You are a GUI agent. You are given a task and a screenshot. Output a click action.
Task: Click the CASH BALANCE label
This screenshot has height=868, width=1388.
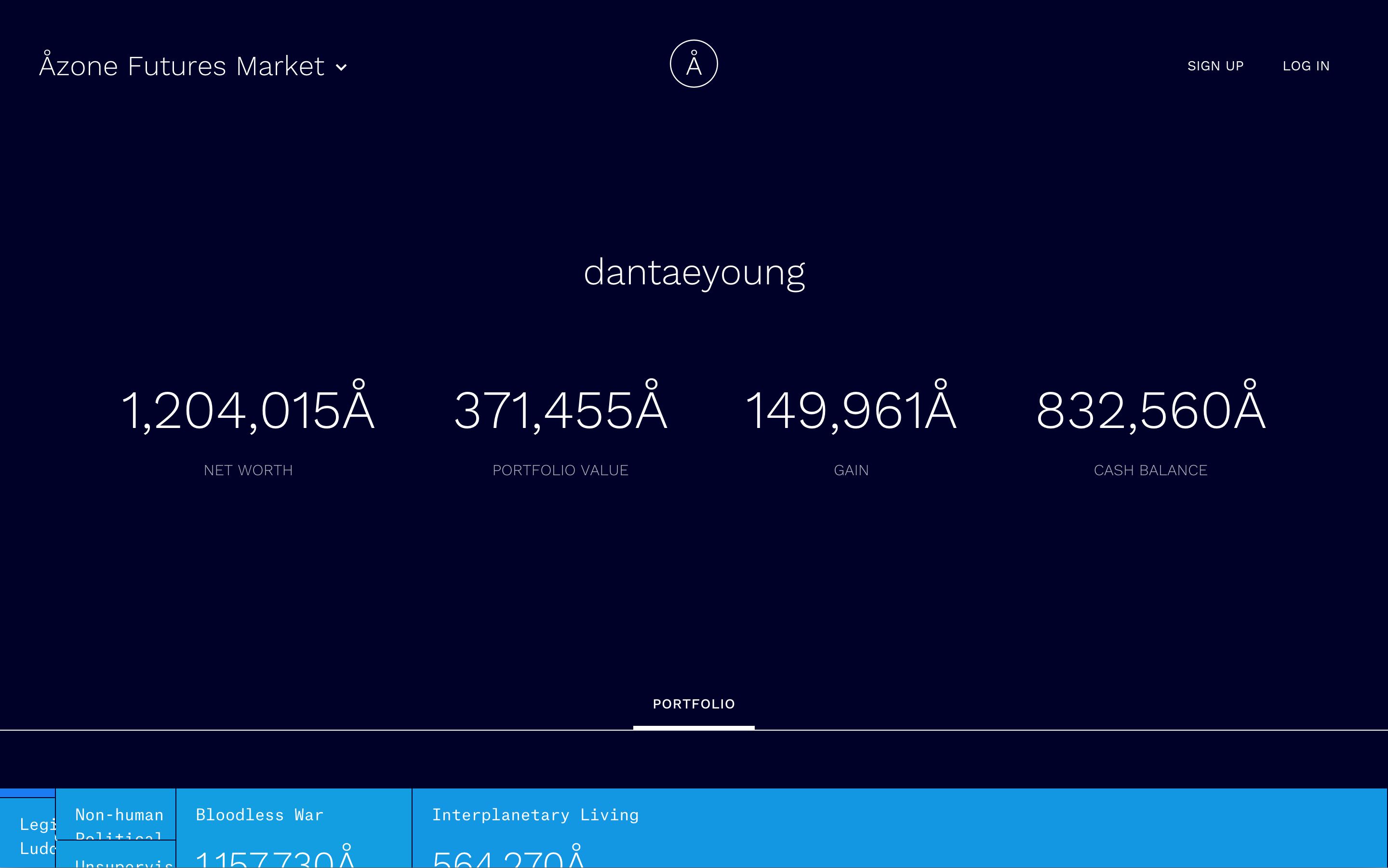[1150, 470]
